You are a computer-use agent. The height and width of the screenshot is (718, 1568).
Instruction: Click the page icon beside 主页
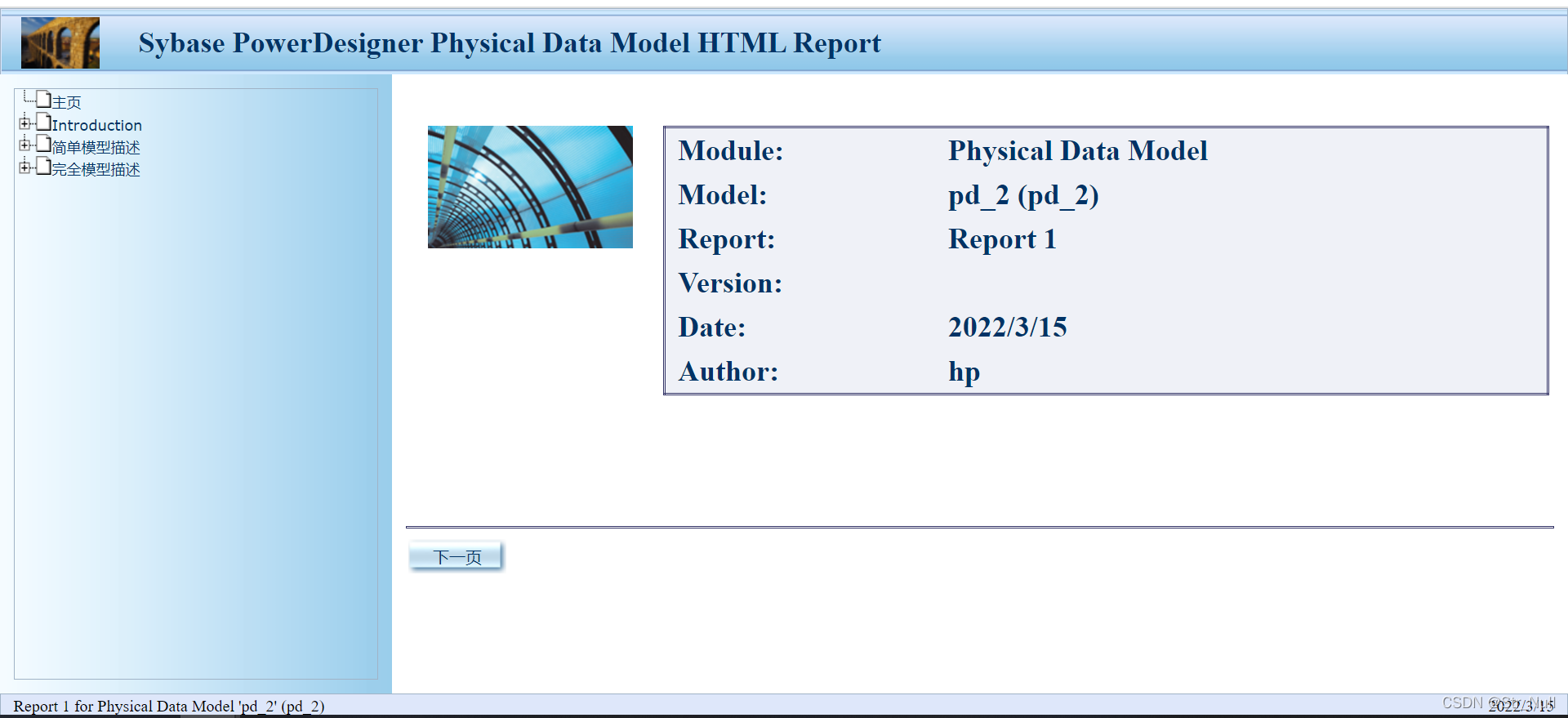pos(43,100)
